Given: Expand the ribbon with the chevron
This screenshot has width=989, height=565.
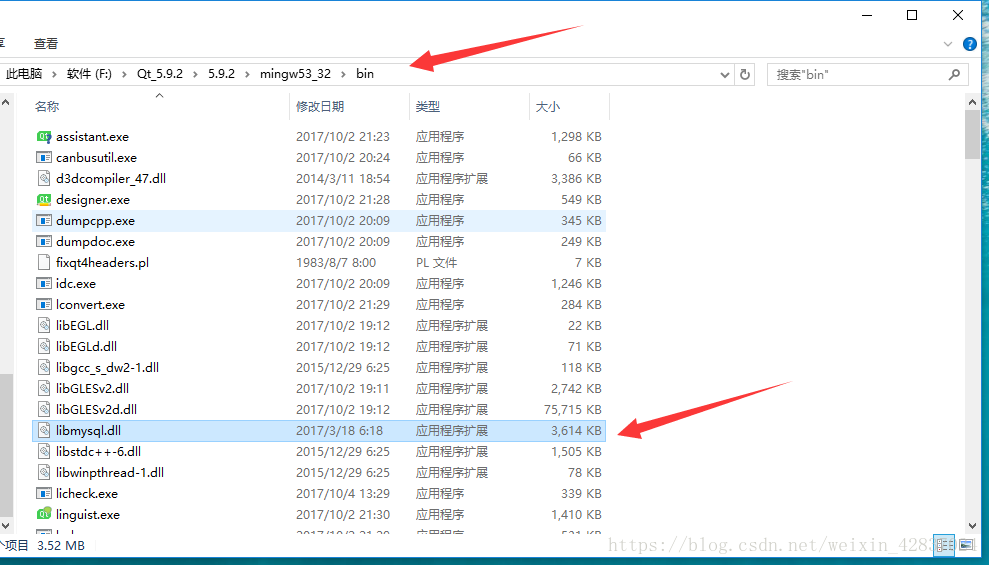Looking at the screenshot, I should [947, 44].
